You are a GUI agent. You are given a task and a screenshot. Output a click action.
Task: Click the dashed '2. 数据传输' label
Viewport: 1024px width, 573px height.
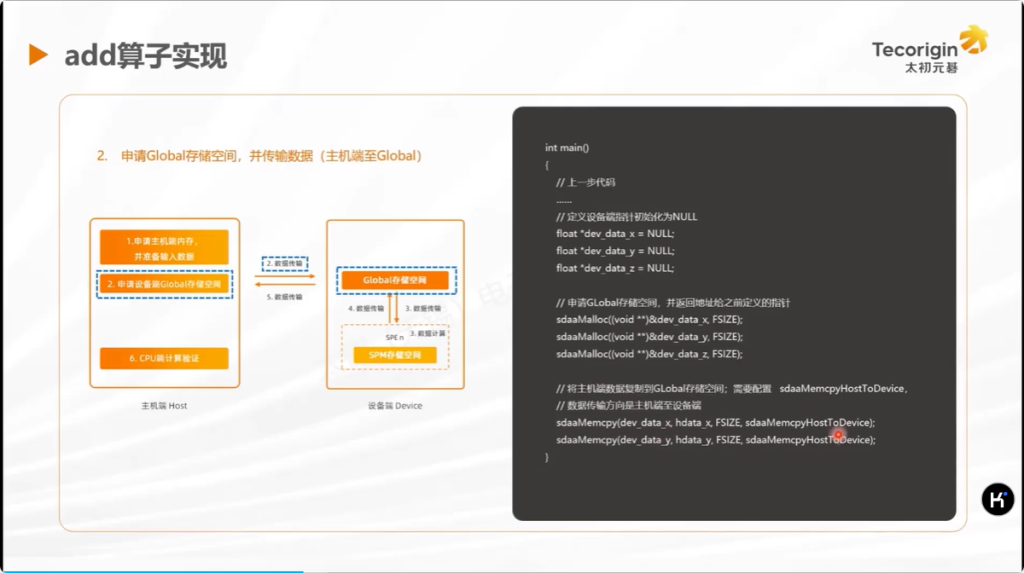[x=283, y=264]
